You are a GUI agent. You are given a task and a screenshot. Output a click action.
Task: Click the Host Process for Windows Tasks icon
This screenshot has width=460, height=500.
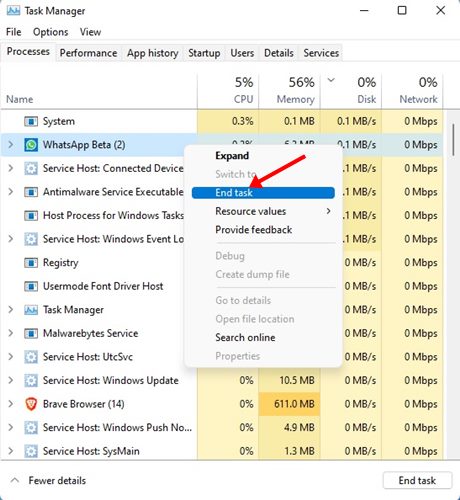click(x=31, y=216)
